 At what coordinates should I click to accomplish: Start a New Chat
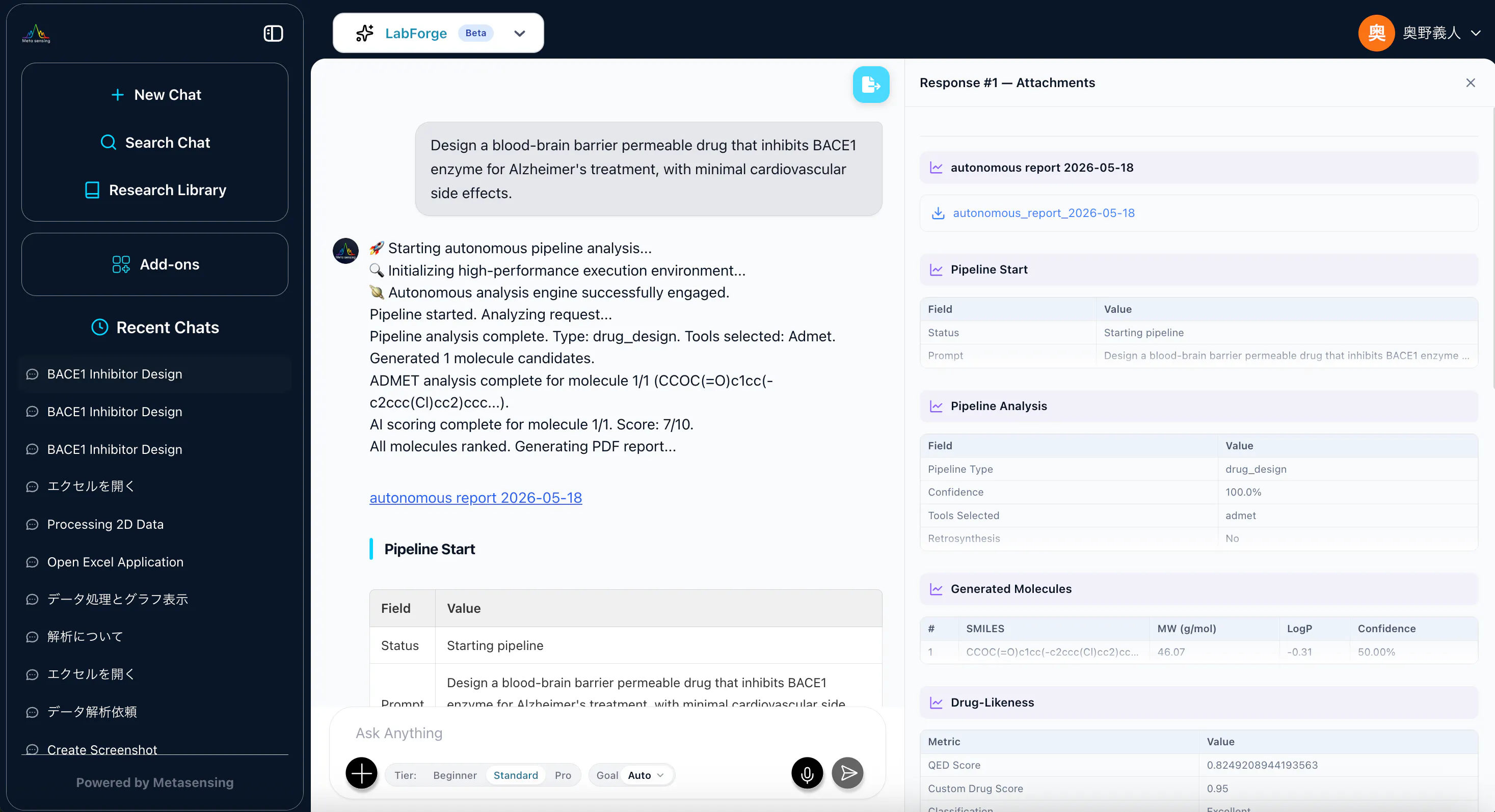[x=155, y=95]
